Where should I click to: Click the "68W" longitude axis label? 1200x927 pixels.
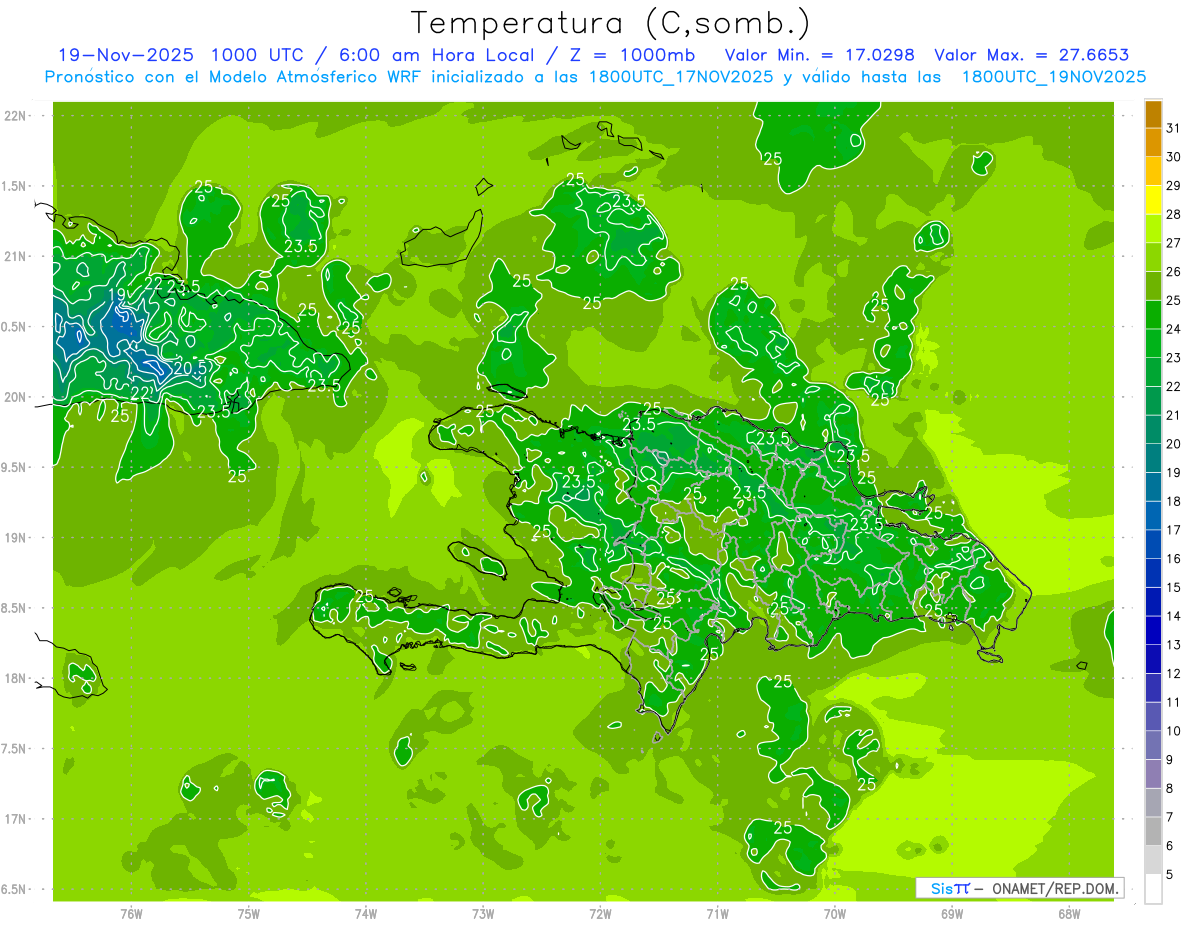(1069, 914)
